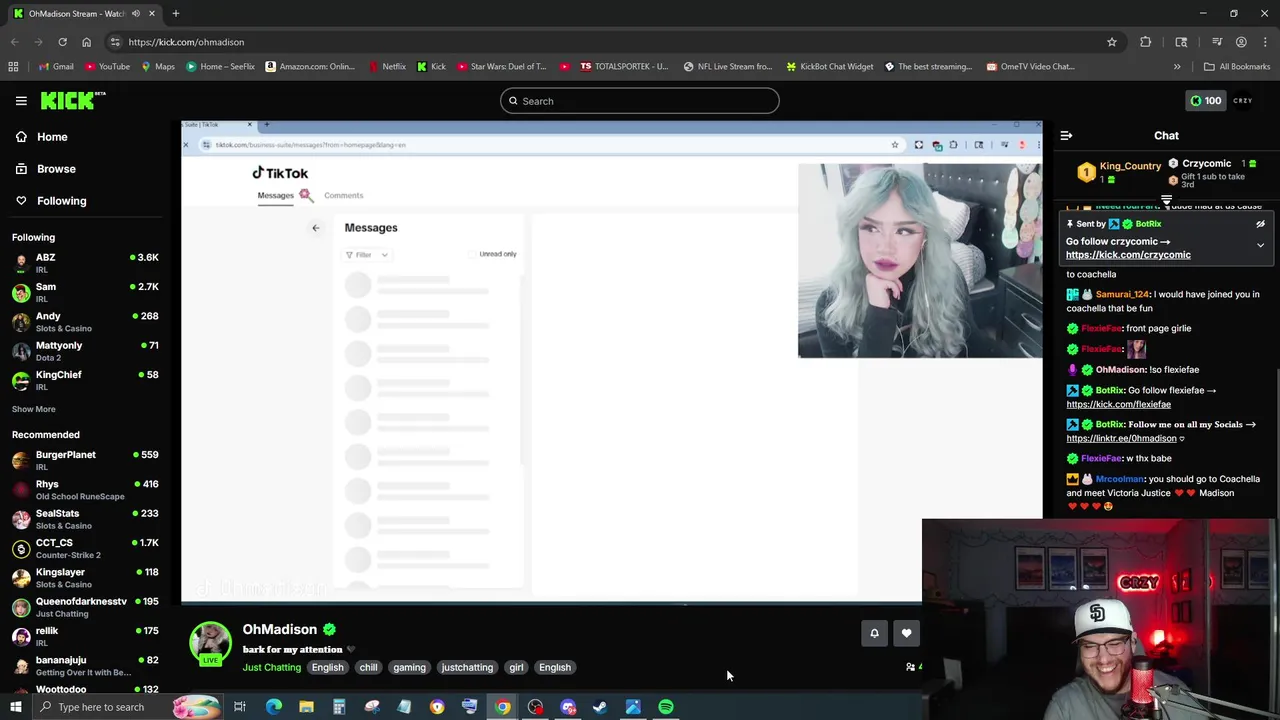
Task: Open Chrome extensions puzzle icon
Action: point(1145,42)
